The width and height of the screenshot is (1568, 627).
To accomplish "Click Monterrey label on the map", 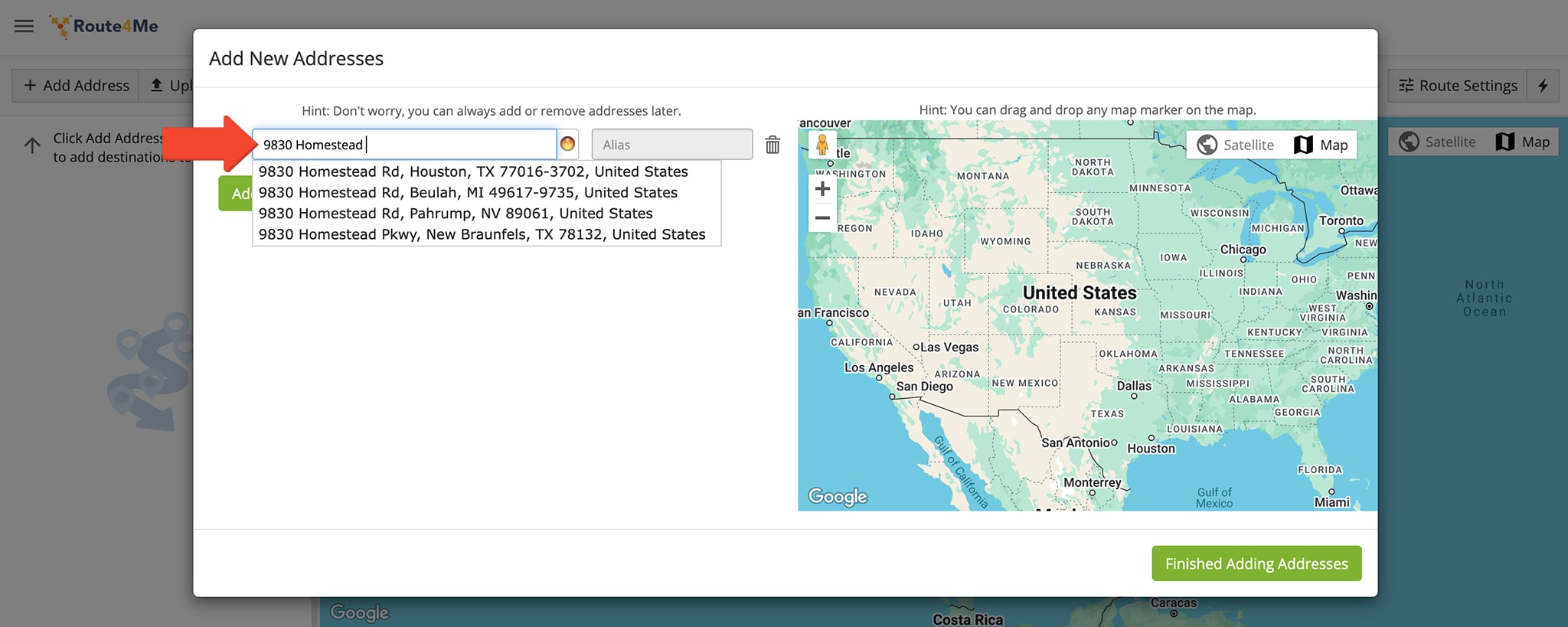I will point(1092,482).
